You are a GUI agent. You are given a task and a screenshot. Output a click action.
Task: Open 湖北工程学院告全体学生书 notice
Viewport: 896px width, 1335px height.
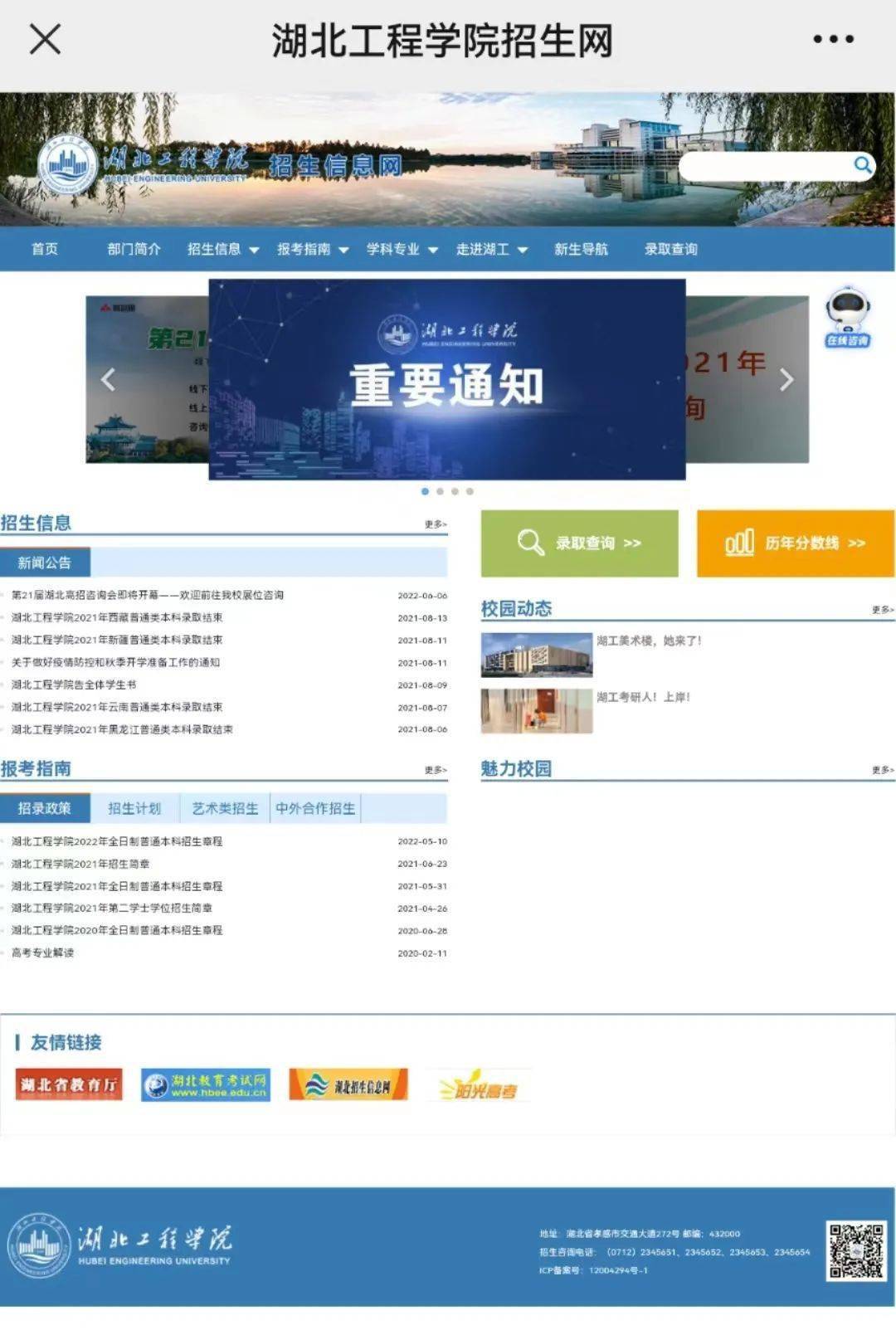coord(74,685)
